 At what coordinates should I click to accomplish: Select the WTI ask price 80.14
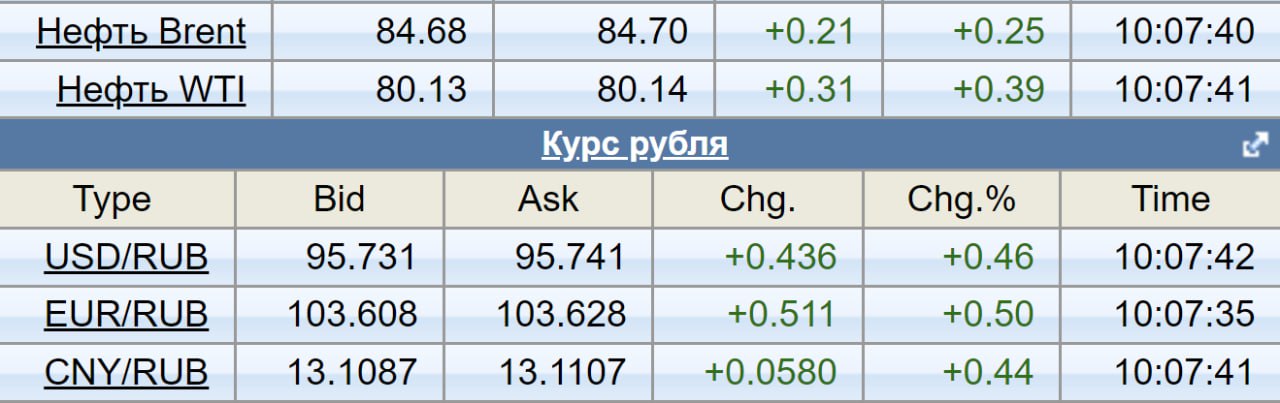[x=642, y=90]
